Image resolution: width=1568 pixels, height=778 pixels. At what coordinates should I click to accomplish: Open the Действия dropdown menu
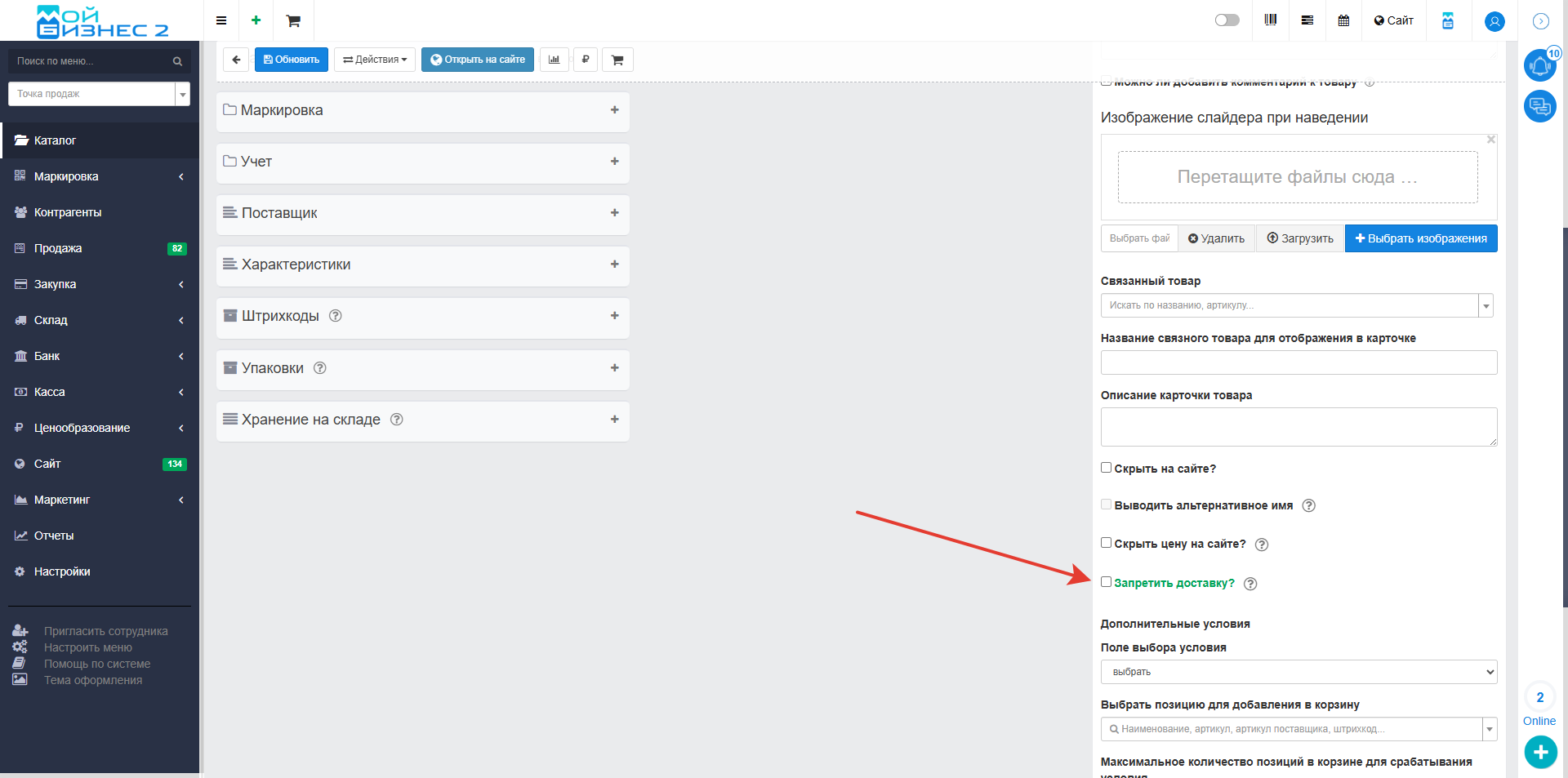click(x=375, y=60)
